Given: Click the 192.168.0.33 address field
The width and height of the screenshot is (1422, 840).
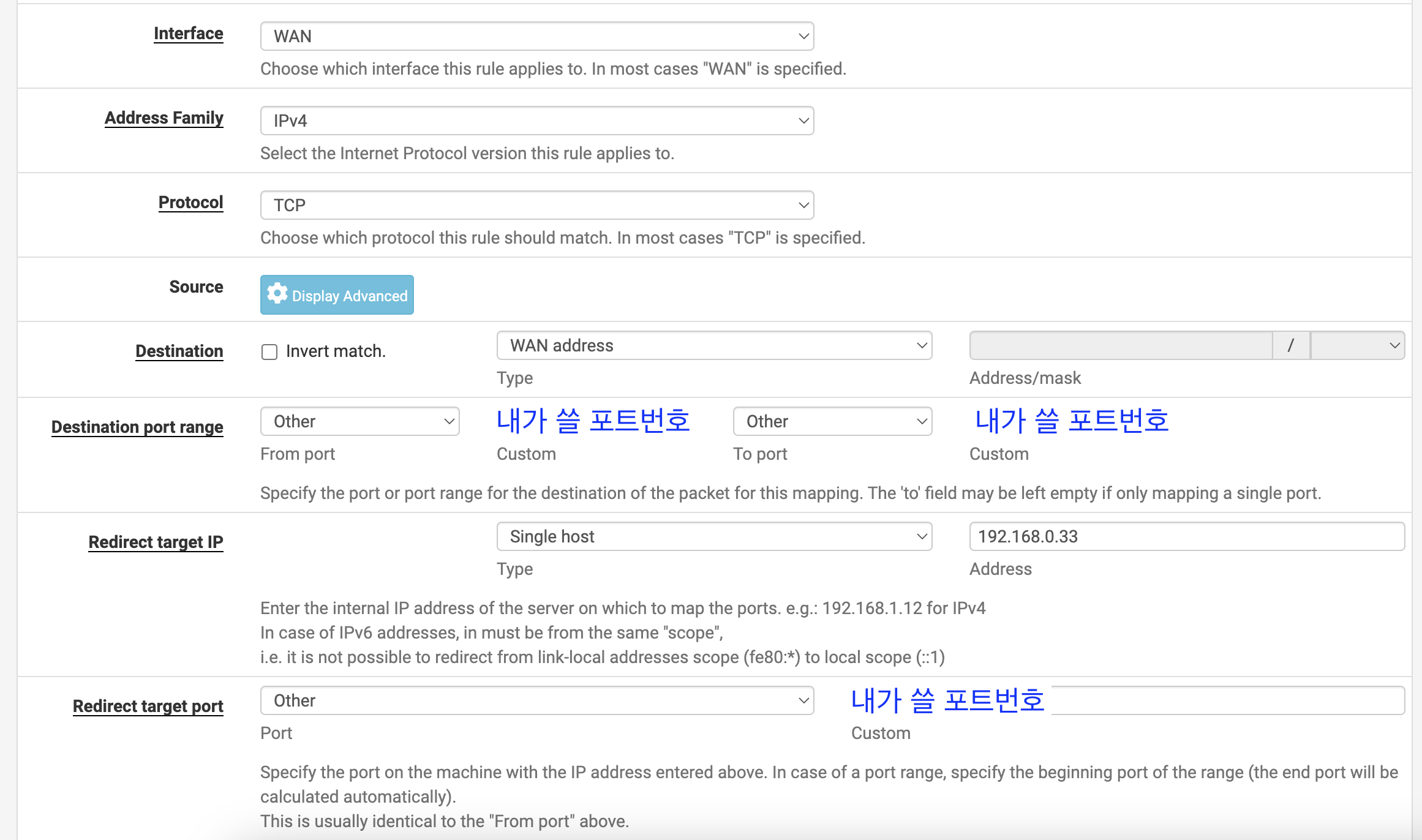Looking at the screenshot, I should (1186, 537).
